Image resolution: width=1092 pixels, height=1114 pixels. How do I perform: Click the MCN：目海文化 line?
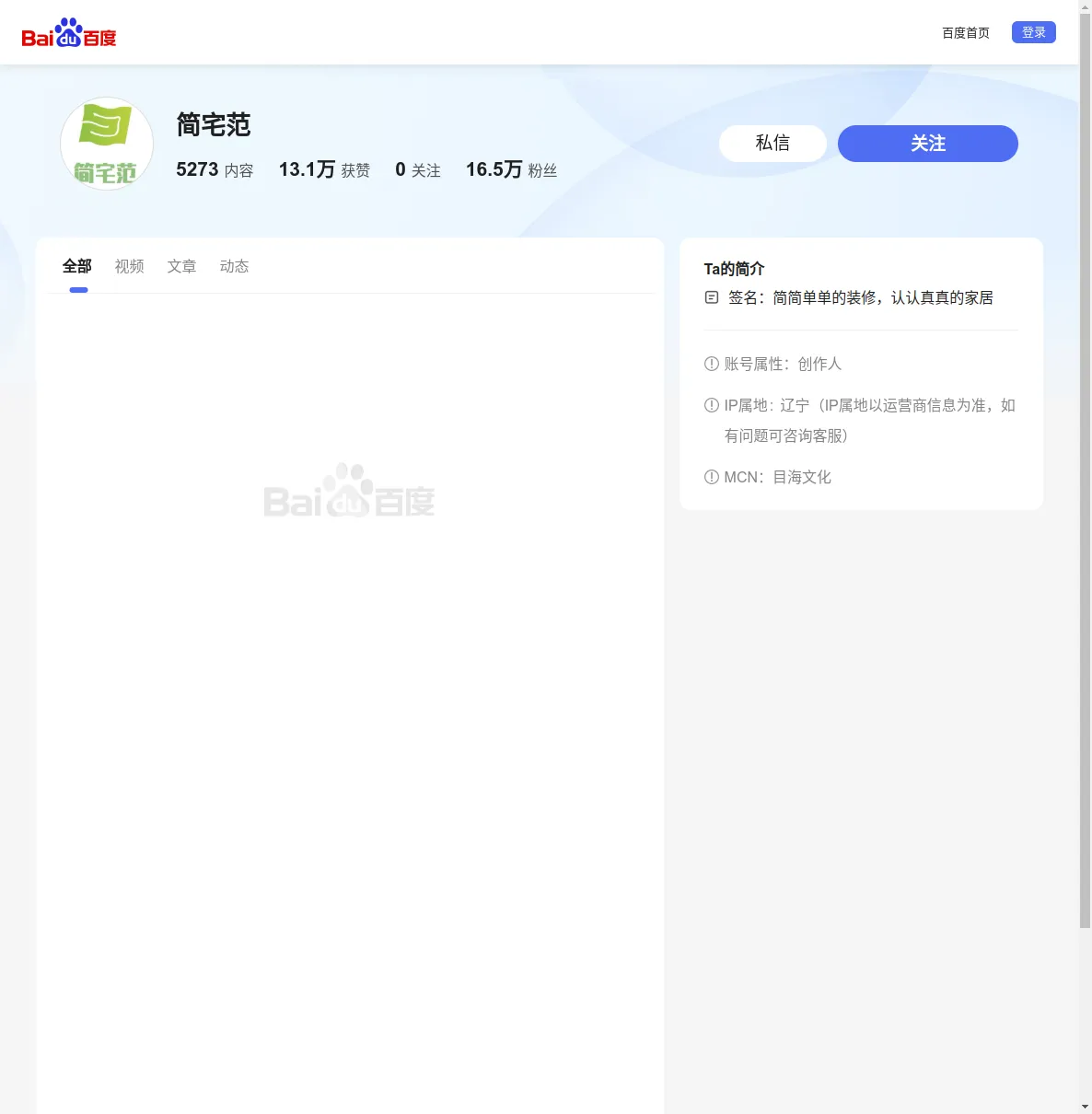tap(778, 477)
